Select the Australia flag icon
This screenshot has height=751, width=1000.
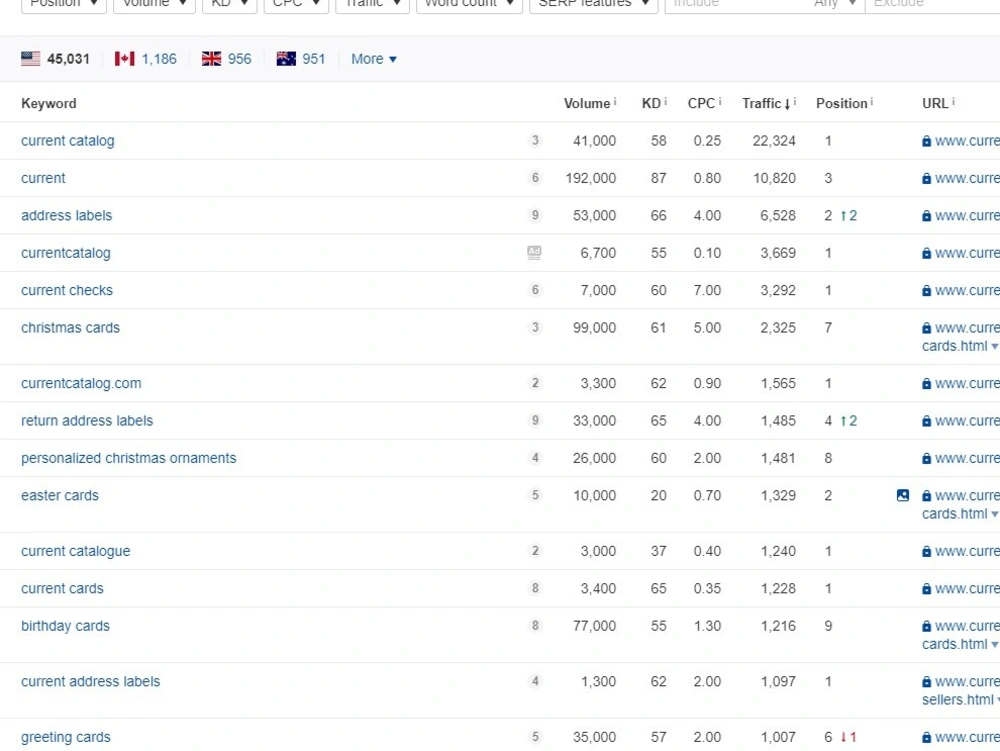click(286, 59)
